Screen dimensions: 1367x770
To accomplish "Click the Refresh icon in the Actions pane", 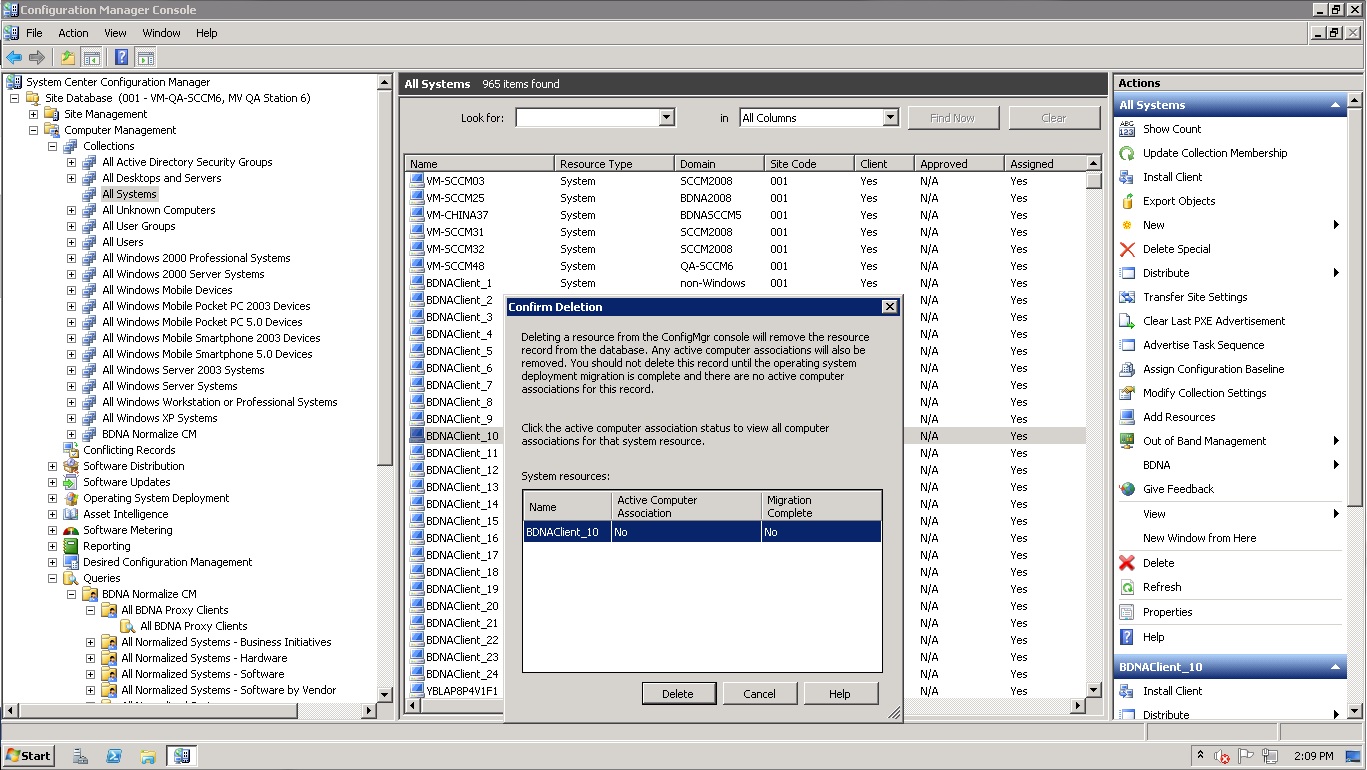I will 1127,587.
